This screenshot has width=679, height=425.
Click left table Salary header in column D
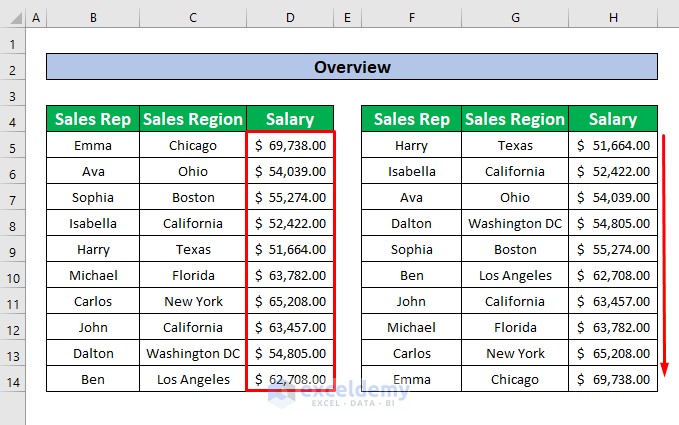[290, 119]
